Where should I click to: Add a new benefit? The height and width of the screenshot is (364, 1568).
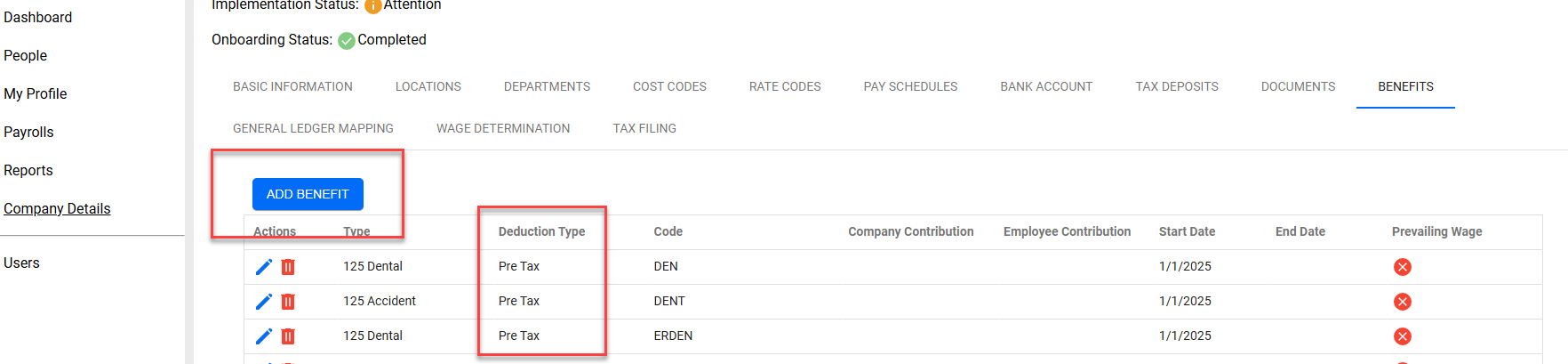pos(308,194)
